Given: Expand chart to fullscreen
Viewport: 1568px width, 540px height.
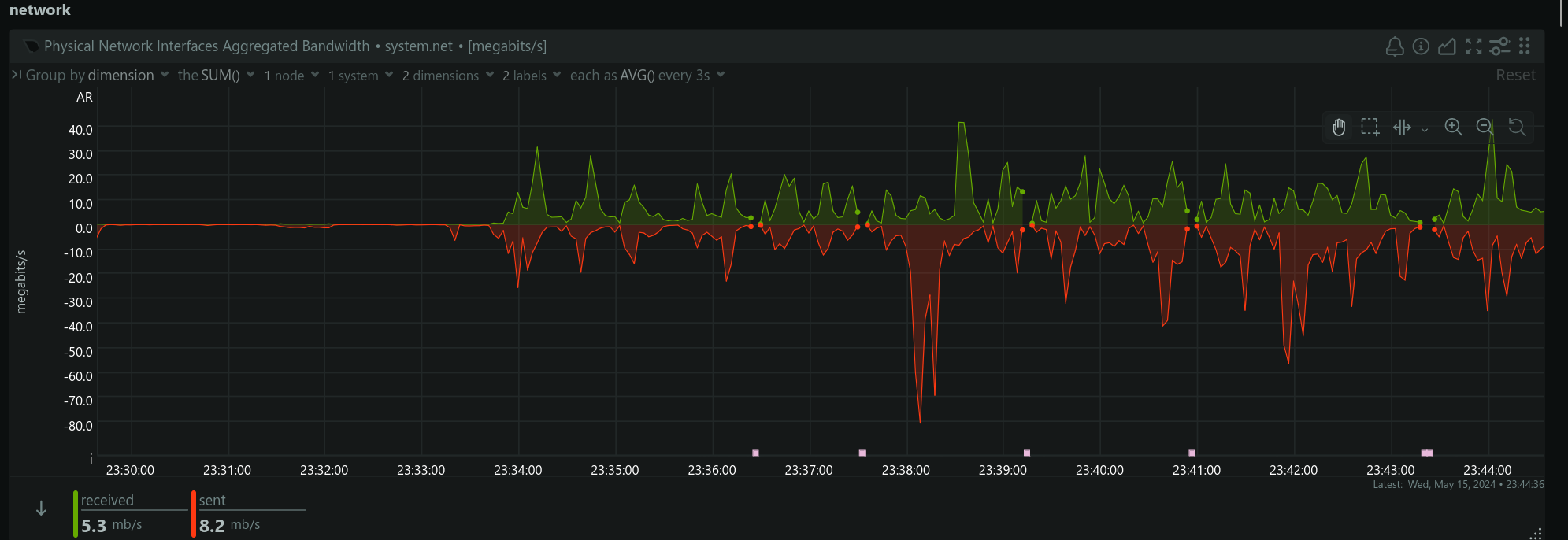Looking at the screenshot, I should [1473, 47].
